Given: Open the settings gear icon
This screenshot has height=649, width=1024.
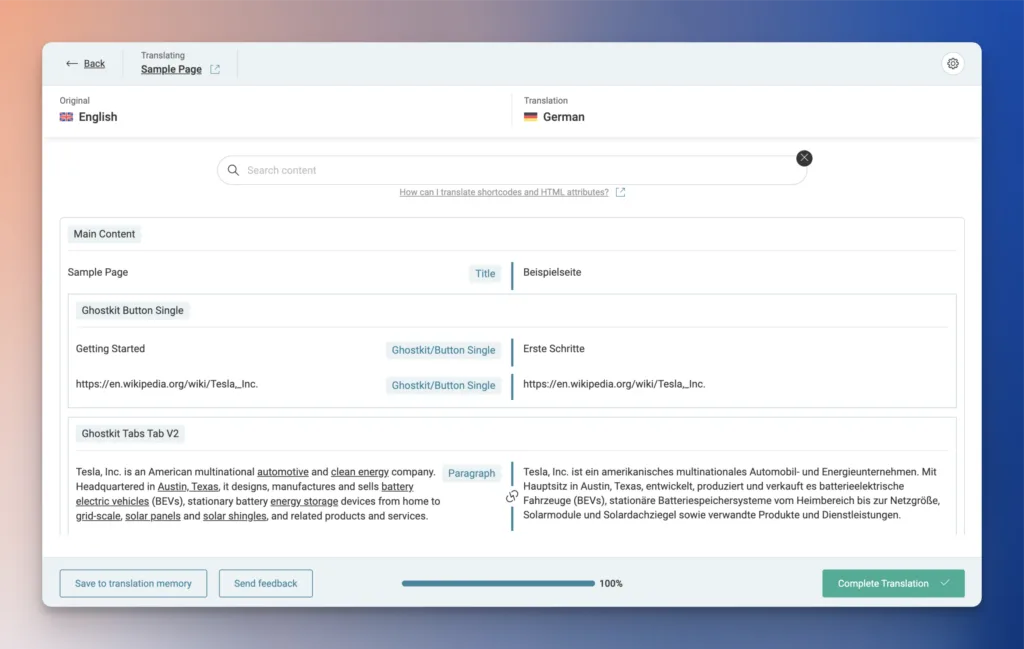Looking at the screenshot, I should coord(952,64).
